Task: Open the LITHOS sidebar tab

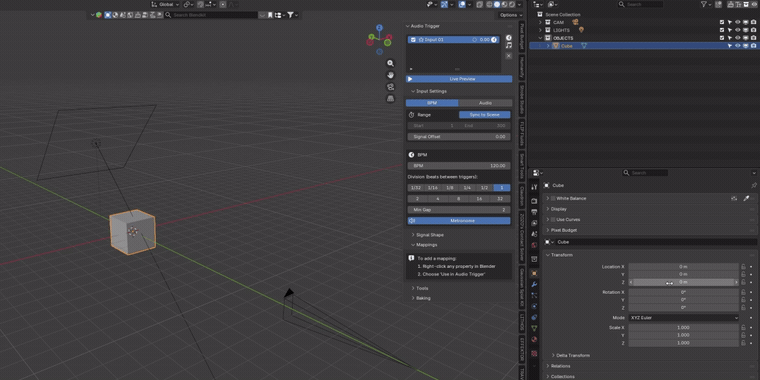Action: coord(522,321)
